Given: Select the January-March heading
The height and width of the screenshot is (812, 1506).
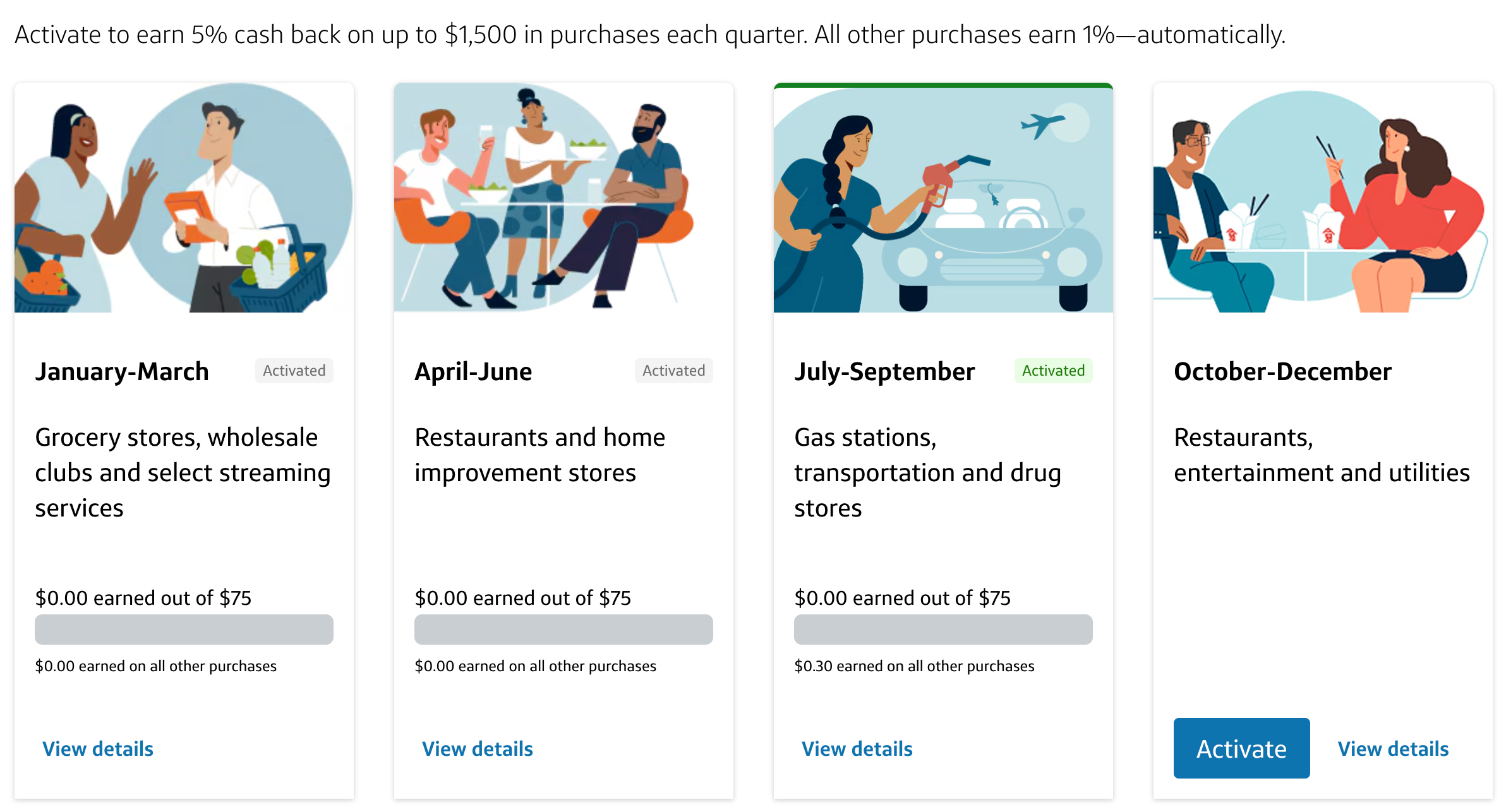Looking at the screenshot, I should coord(122,372).
